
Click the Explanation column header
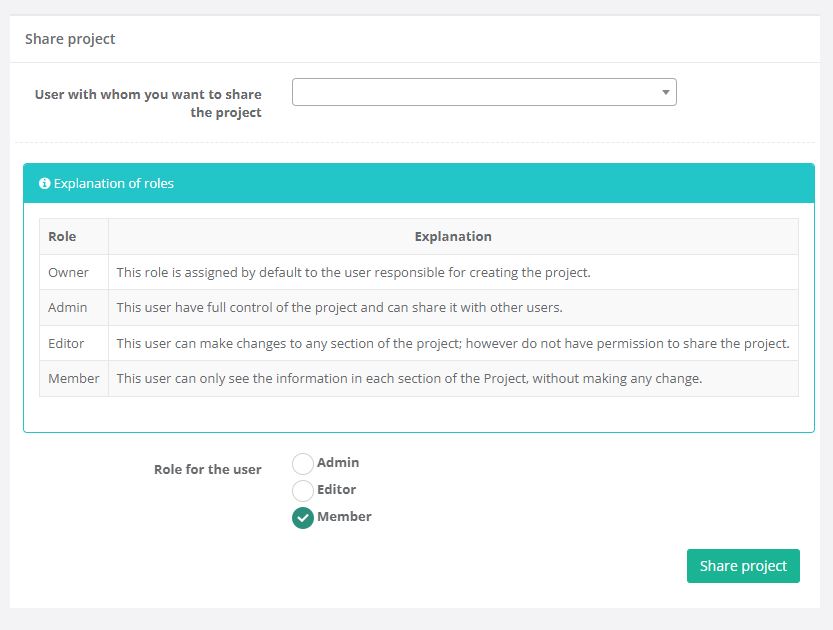coord(453,237)
